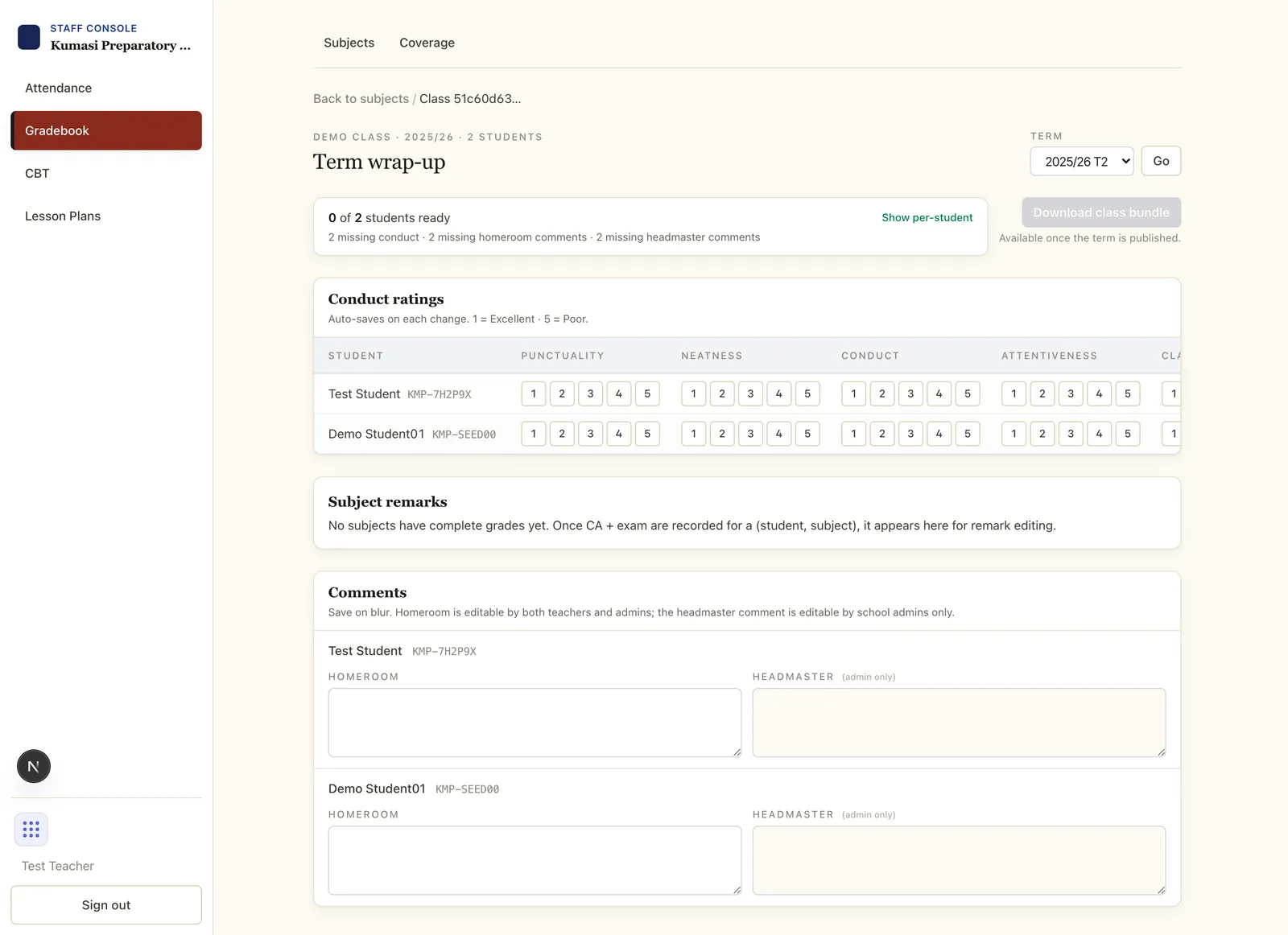The width and height of the screenshot is (1288, 935).
Task: Open the Next.js dev tools badge
Action: click(34, 766)
